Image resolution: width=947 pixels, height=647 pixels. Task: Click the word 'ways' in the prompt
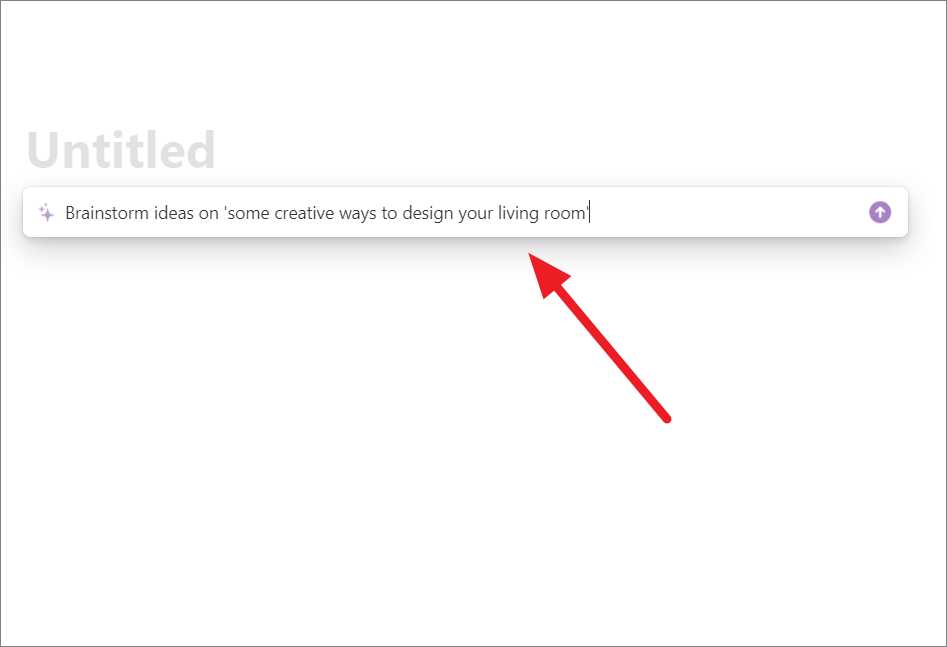coord(358,214)
